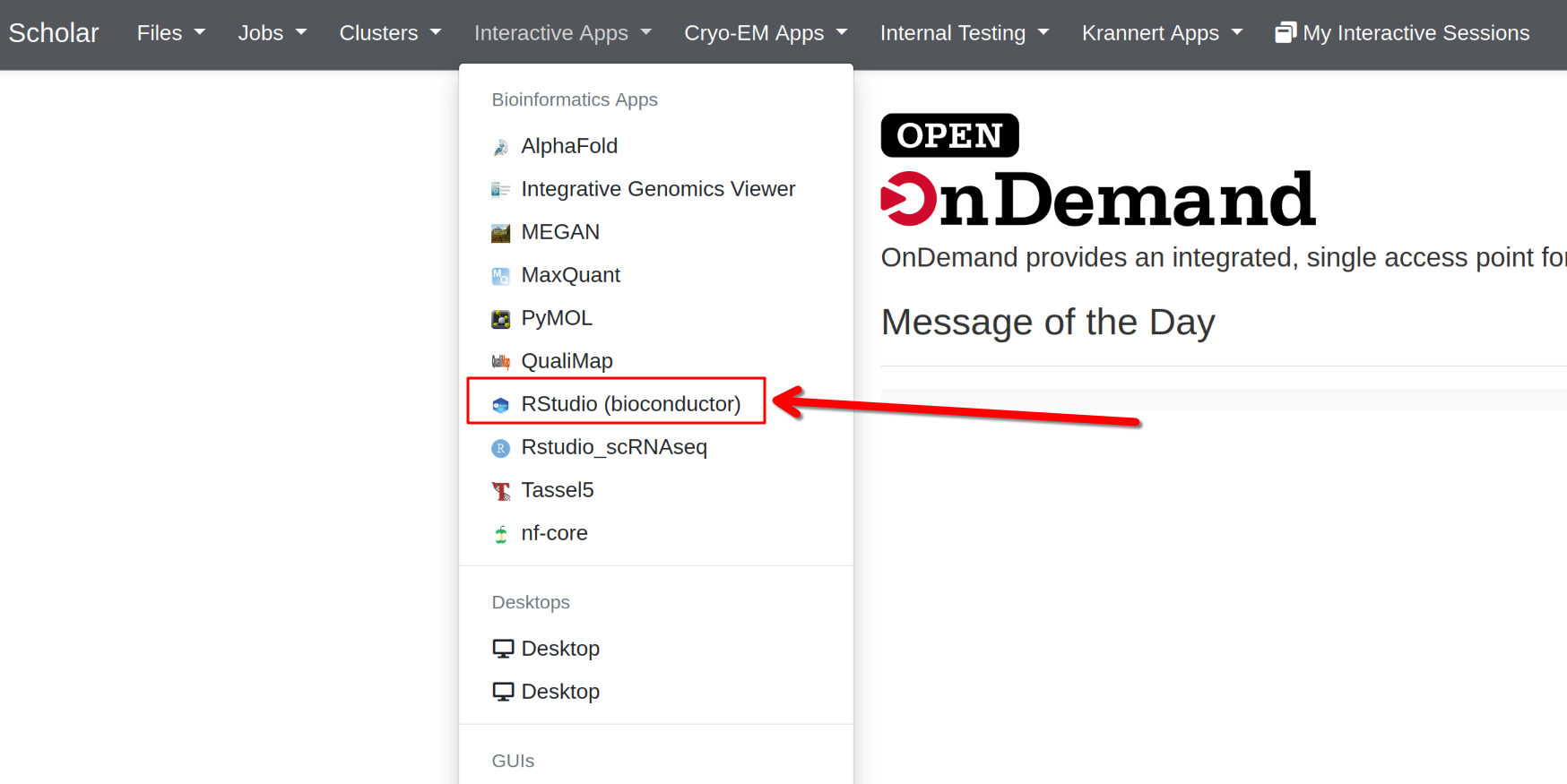This screenshot has height=784, width=1567.
Task: Collapse the Interactive Apps dropdown arrow
Action: point(645,32)
